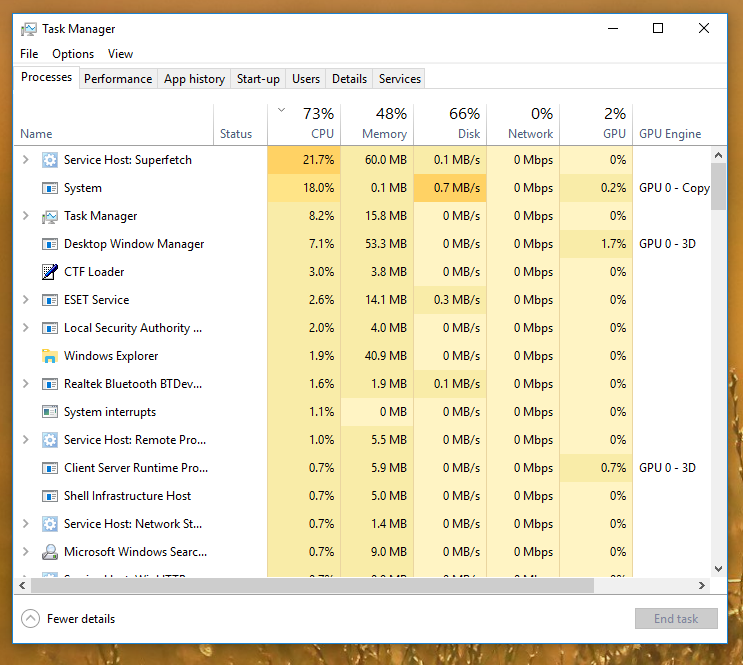Click the Windows Explorer folder icon
Image resolution: width=743 pixels, height=665 pixels.
(x=50, y=356)
